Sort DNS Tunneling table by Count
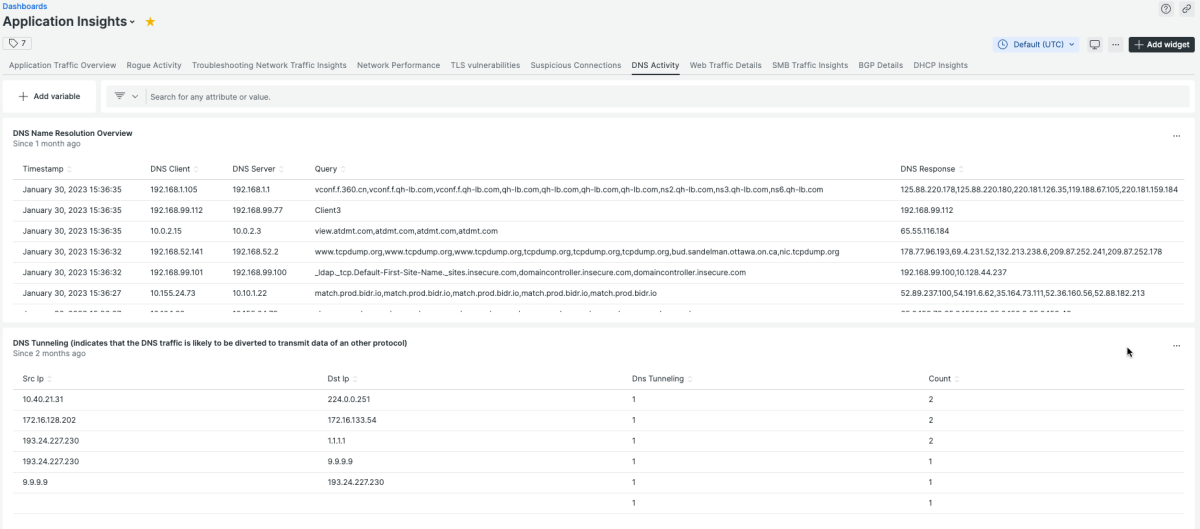1200x529 pixels. coord(942,379)
